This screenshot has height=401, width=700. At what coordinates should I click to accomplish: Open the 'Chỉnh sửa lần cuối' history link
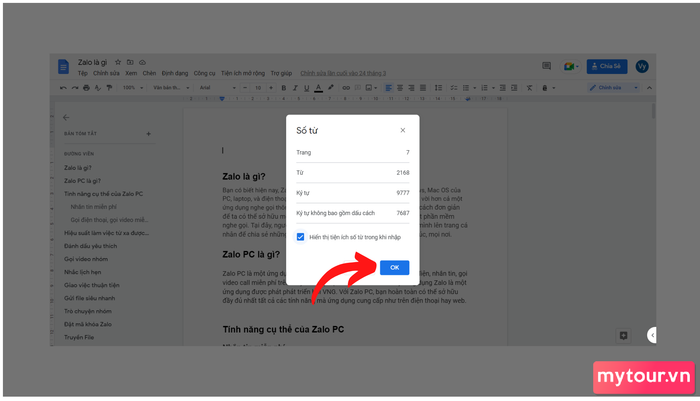(343, 73)
